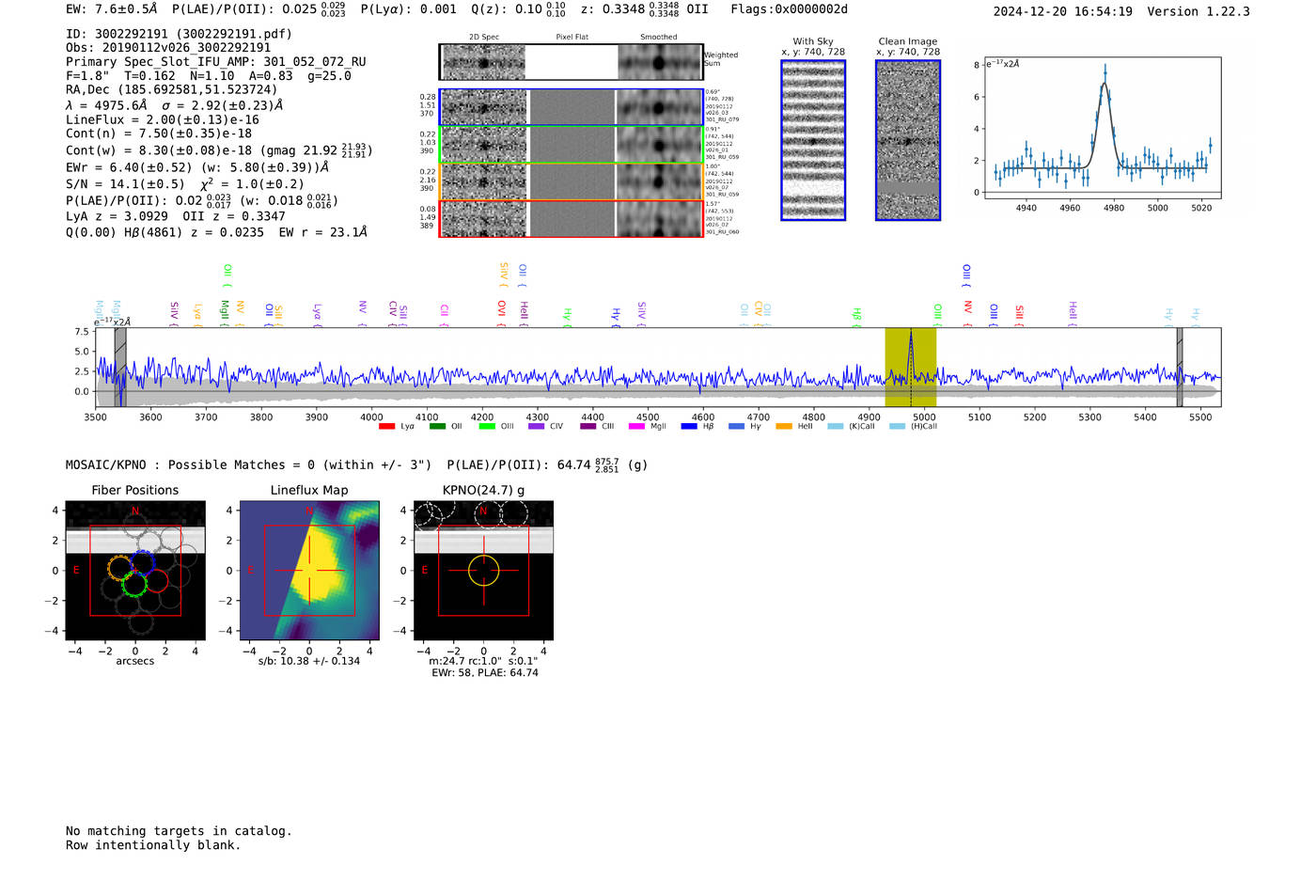Click the "Flags:0x0000002d" header text
Screen dimensions: 1316x896
(x=790, y=9)
